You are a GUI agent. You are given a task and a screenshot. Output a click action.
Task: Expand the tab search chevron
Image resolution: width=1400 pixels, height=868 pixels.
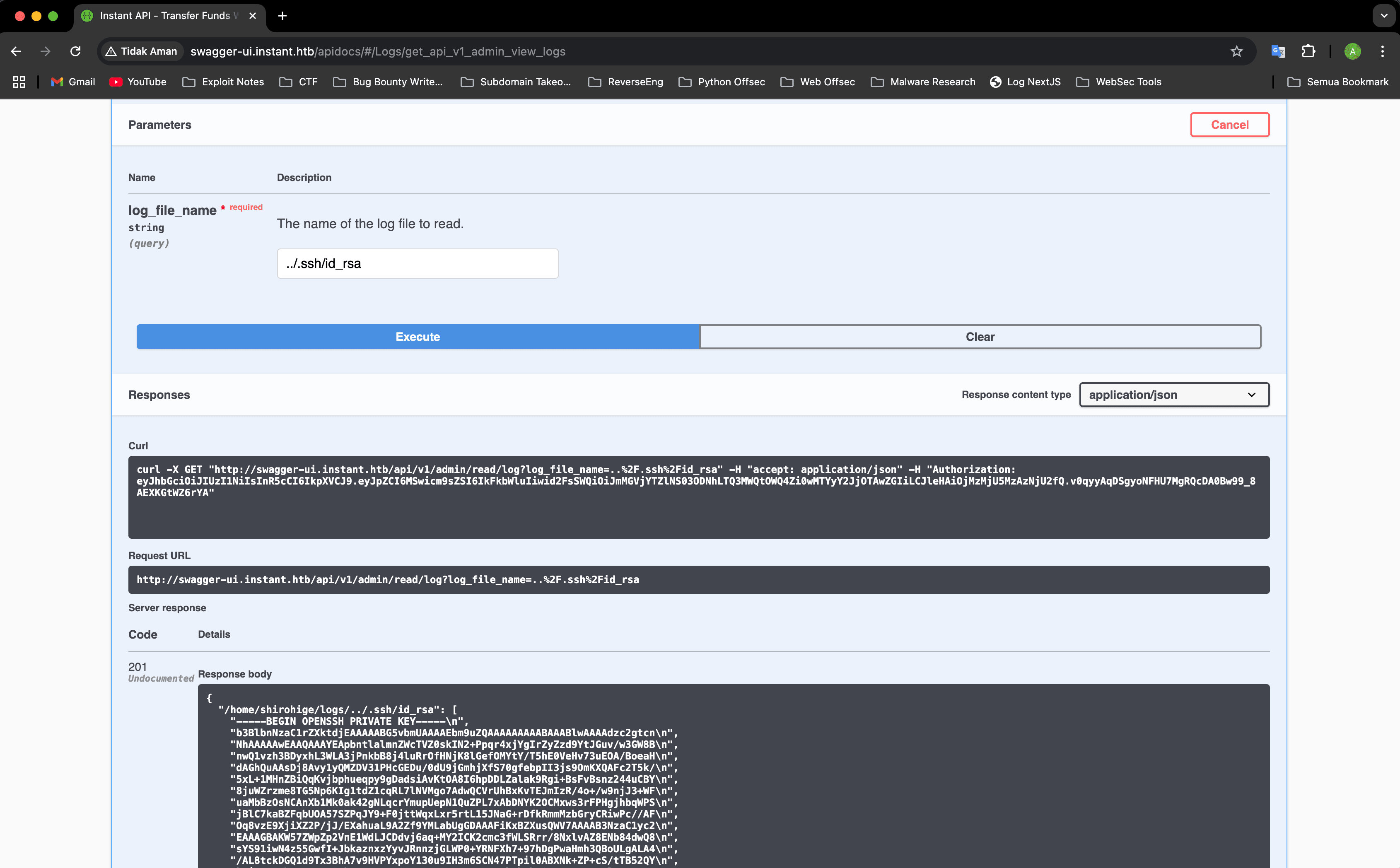point(1384,16)
